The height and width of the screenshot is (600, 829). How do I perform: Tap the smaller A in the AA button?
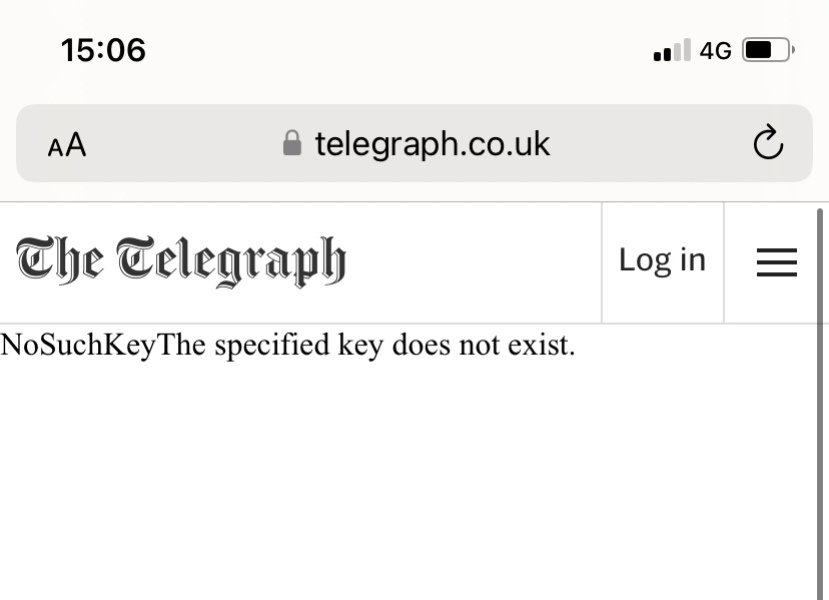pos(55,148)
